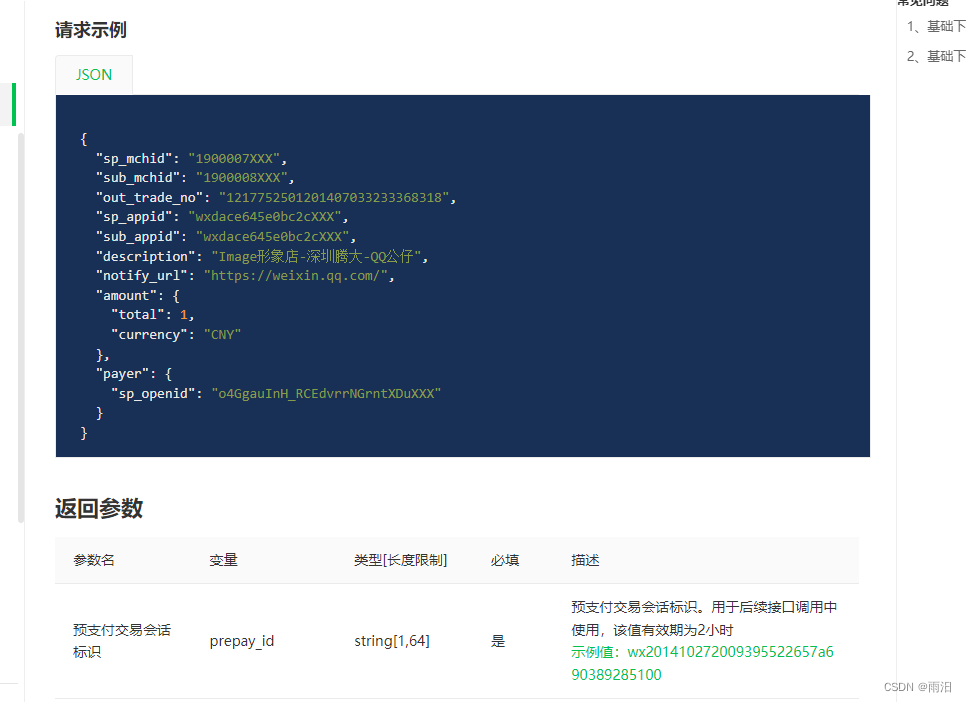Click the "currency": "CNY" line
The height and width of the screenshot is (702, 966).
coord(176,335)
